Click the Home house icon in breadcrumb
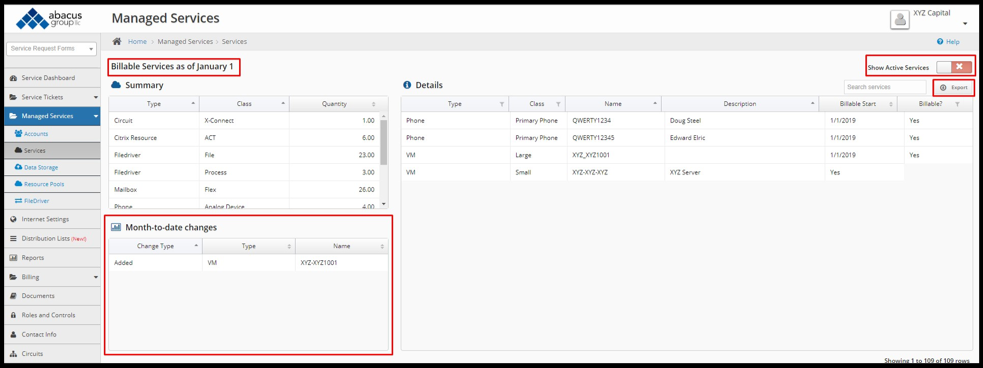 (117, 41)
